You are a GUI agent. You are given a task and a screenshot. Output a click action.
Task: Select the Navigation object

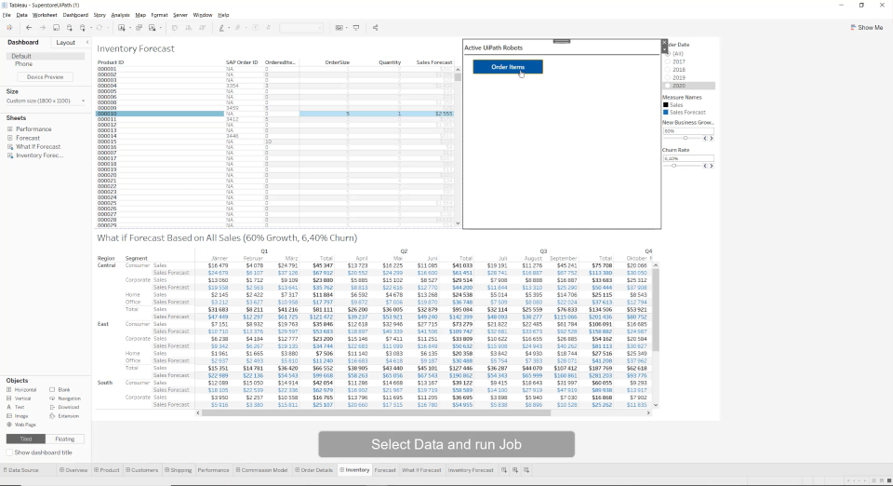coord(65,398)
